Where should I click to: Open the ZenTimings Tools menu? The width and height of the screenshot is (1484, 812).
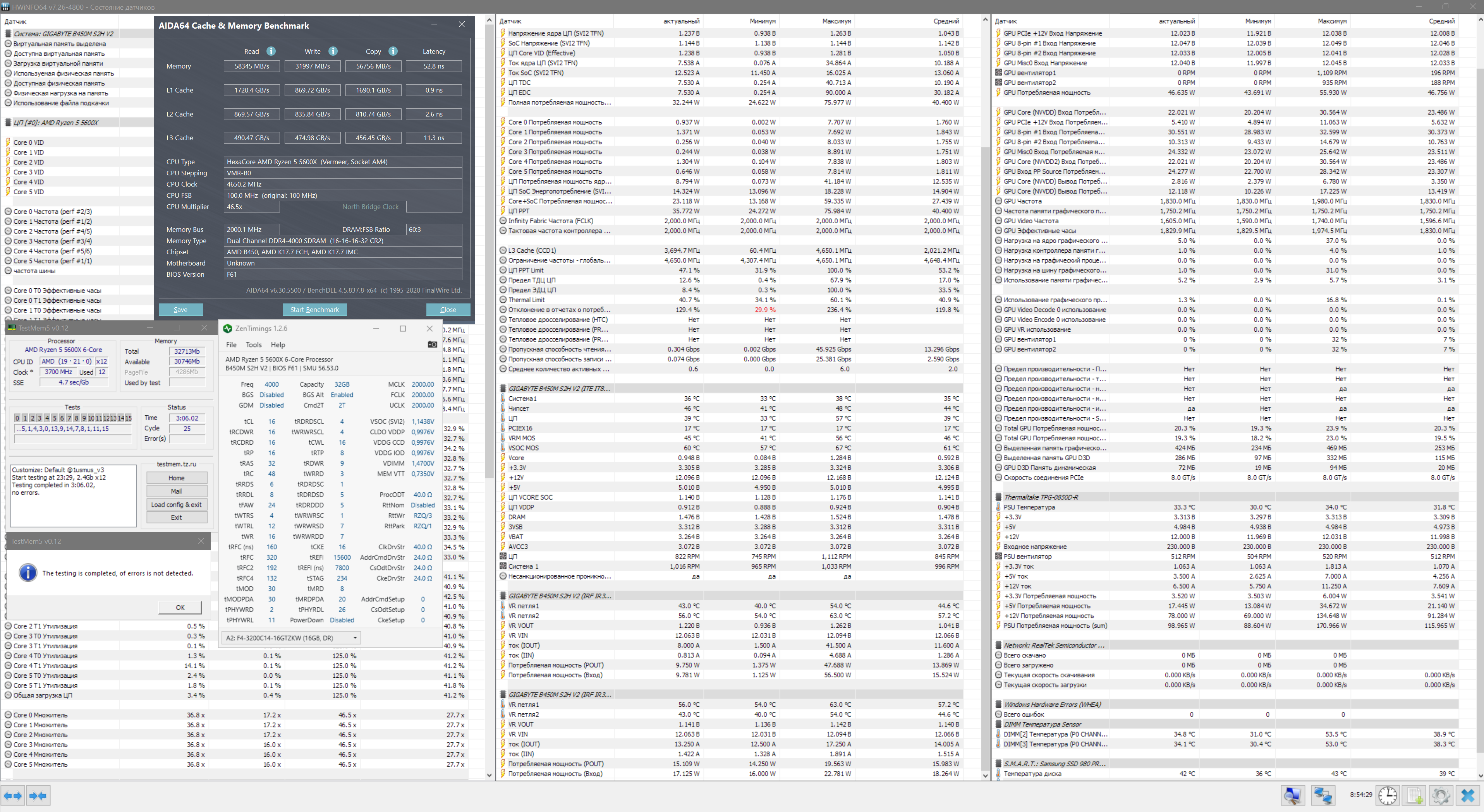click(254, 344)
